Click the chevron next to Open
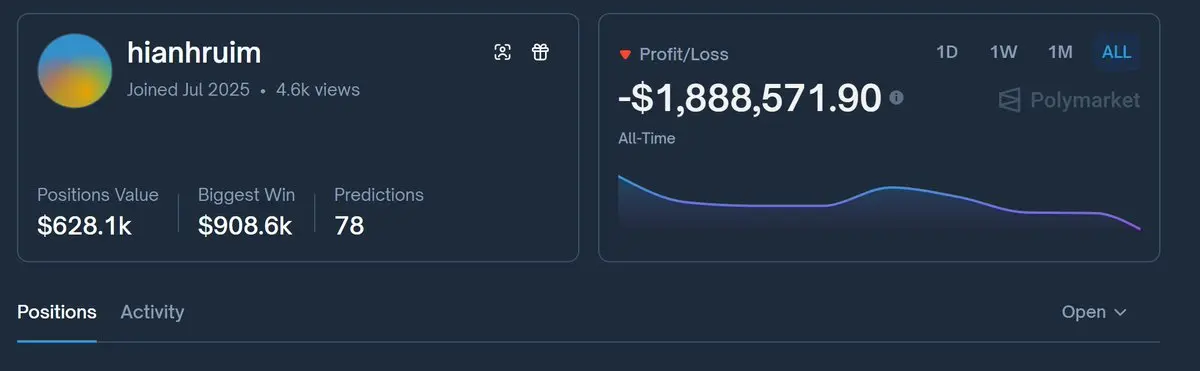The width and height of the screenshot is (1200, 371). pyautogui.click(x=1120, y=313)
